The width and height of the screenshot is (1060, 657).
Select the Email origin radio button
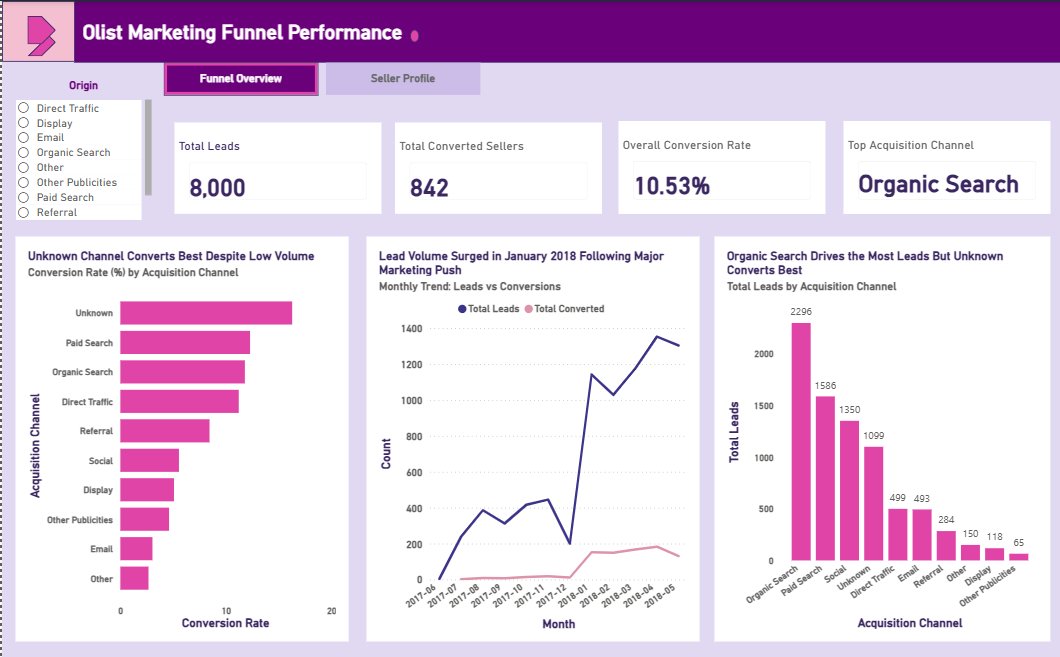tap(24, 137)
